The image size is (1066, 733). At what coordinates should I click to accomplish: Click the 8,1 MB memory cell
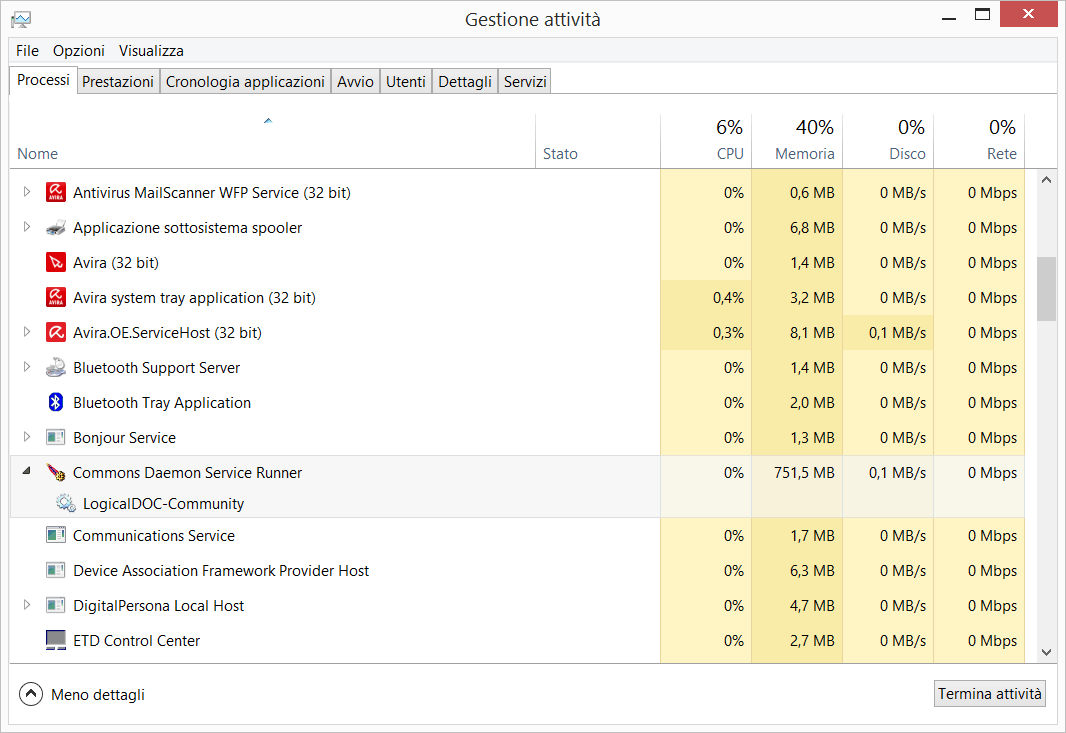pyautogui.click(x=797, y=333)
